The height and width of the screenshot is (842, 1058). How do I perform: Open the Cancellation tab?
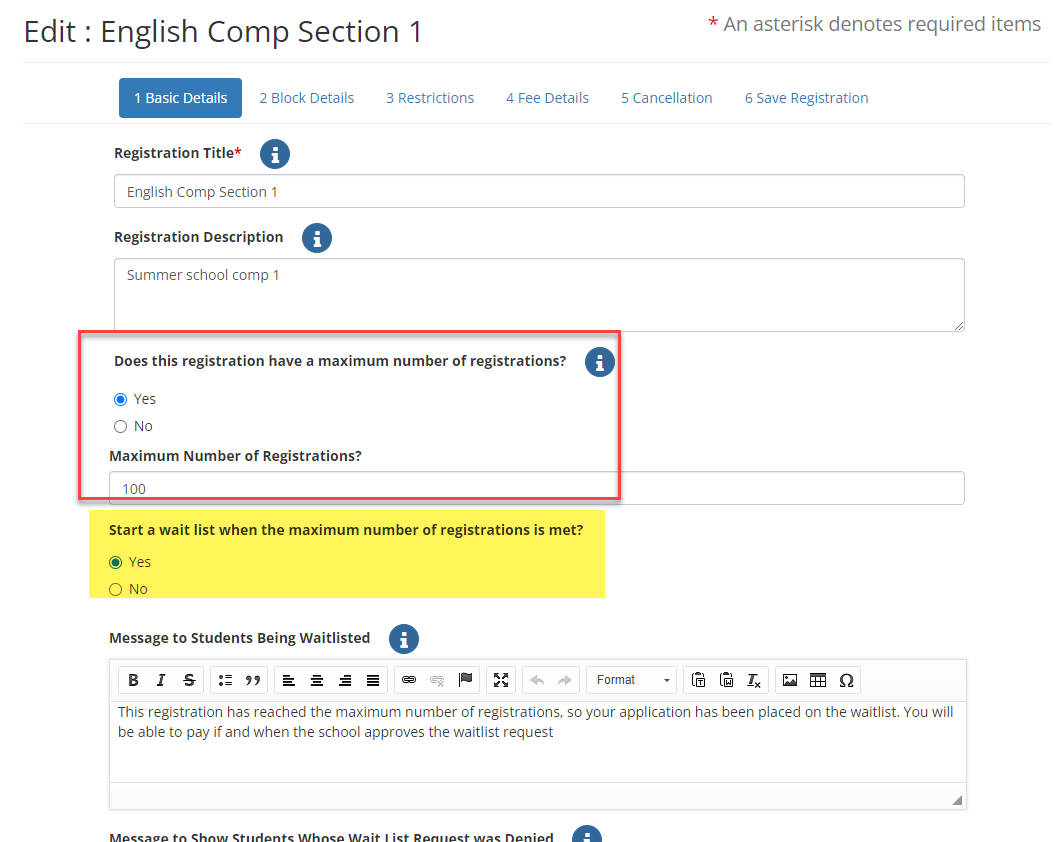[666, 97]
